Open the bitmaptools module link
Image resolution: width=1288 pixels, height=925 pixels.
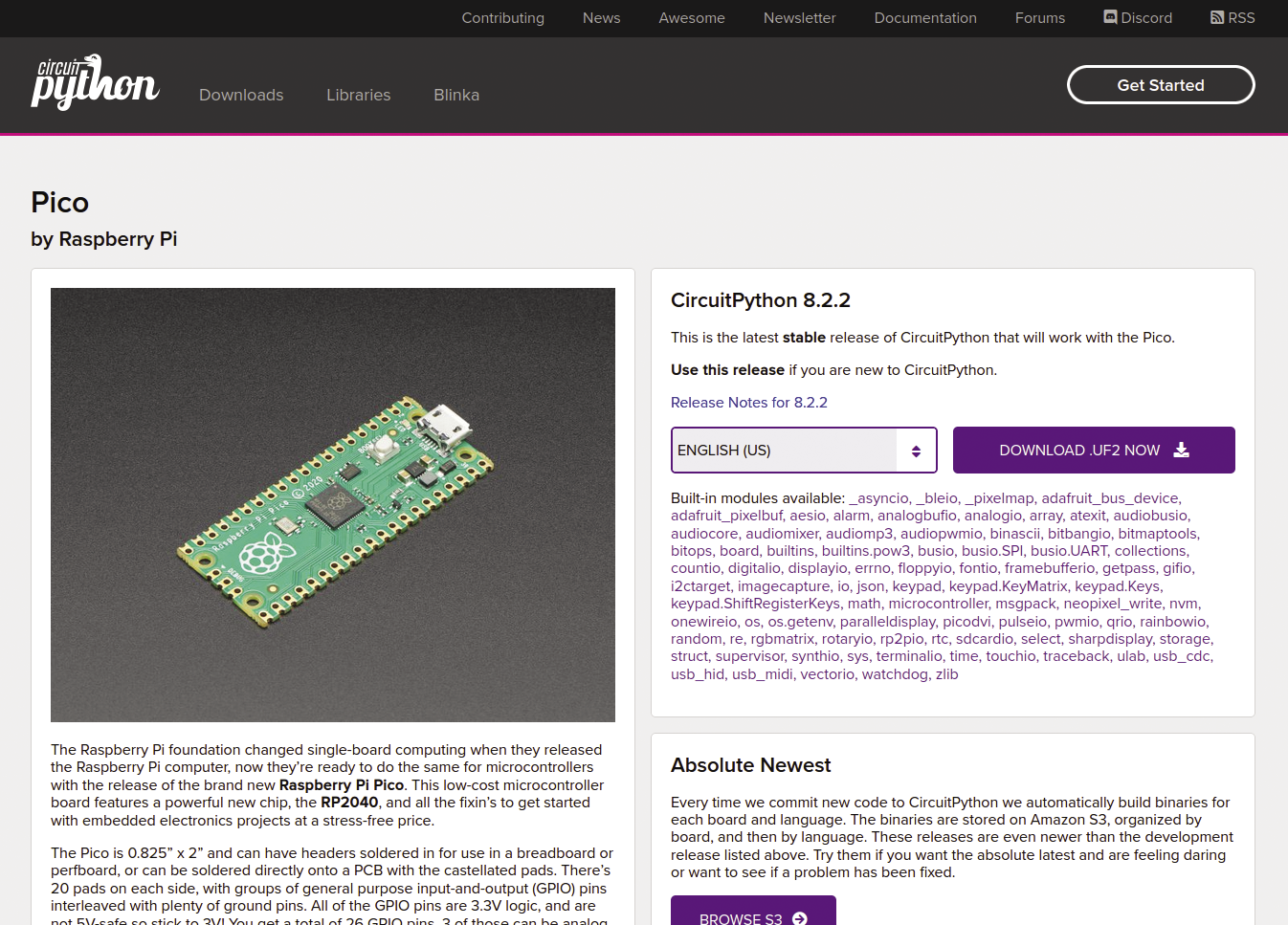pos(1158,534)
